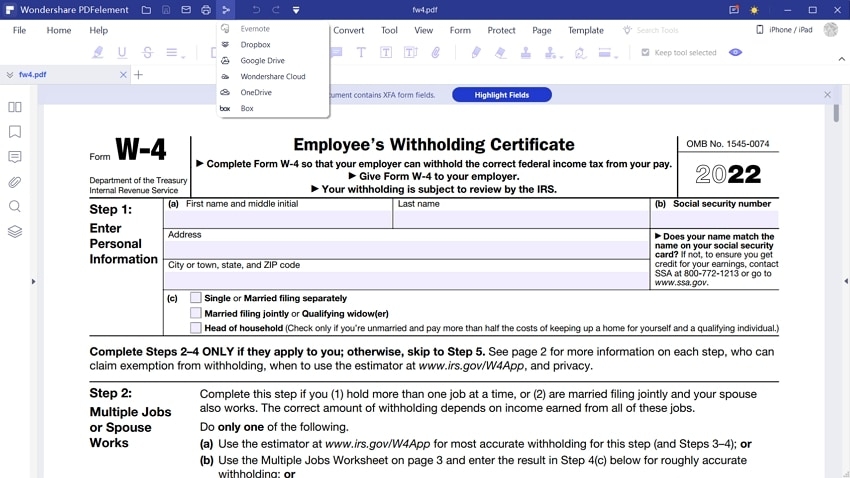
Task: Open the Search panel in sidebar
Action: (x=15, y=207)
